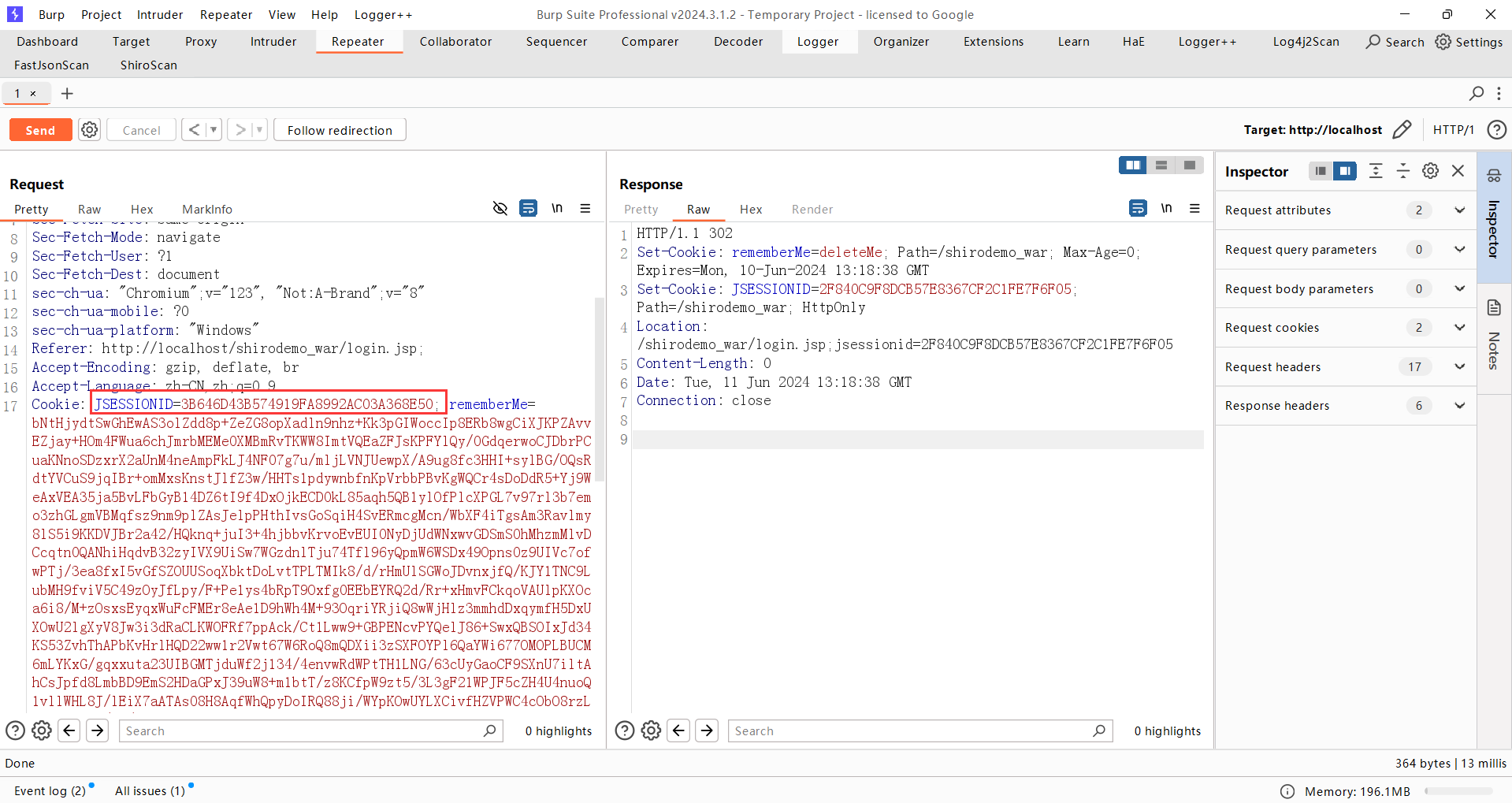This screenshot has height=803, width=1512.
Task: Jump to next Response search match
Action: pyautogui.click(x=707, y=731)
